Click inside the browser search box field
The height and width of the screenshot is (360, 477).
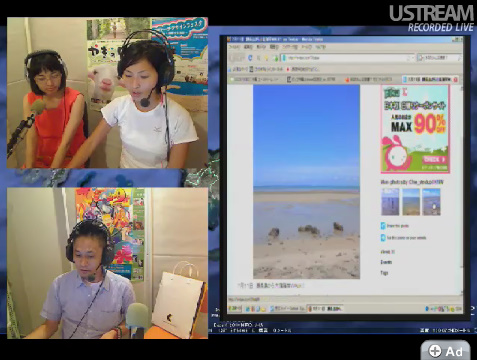coord(440,58)
